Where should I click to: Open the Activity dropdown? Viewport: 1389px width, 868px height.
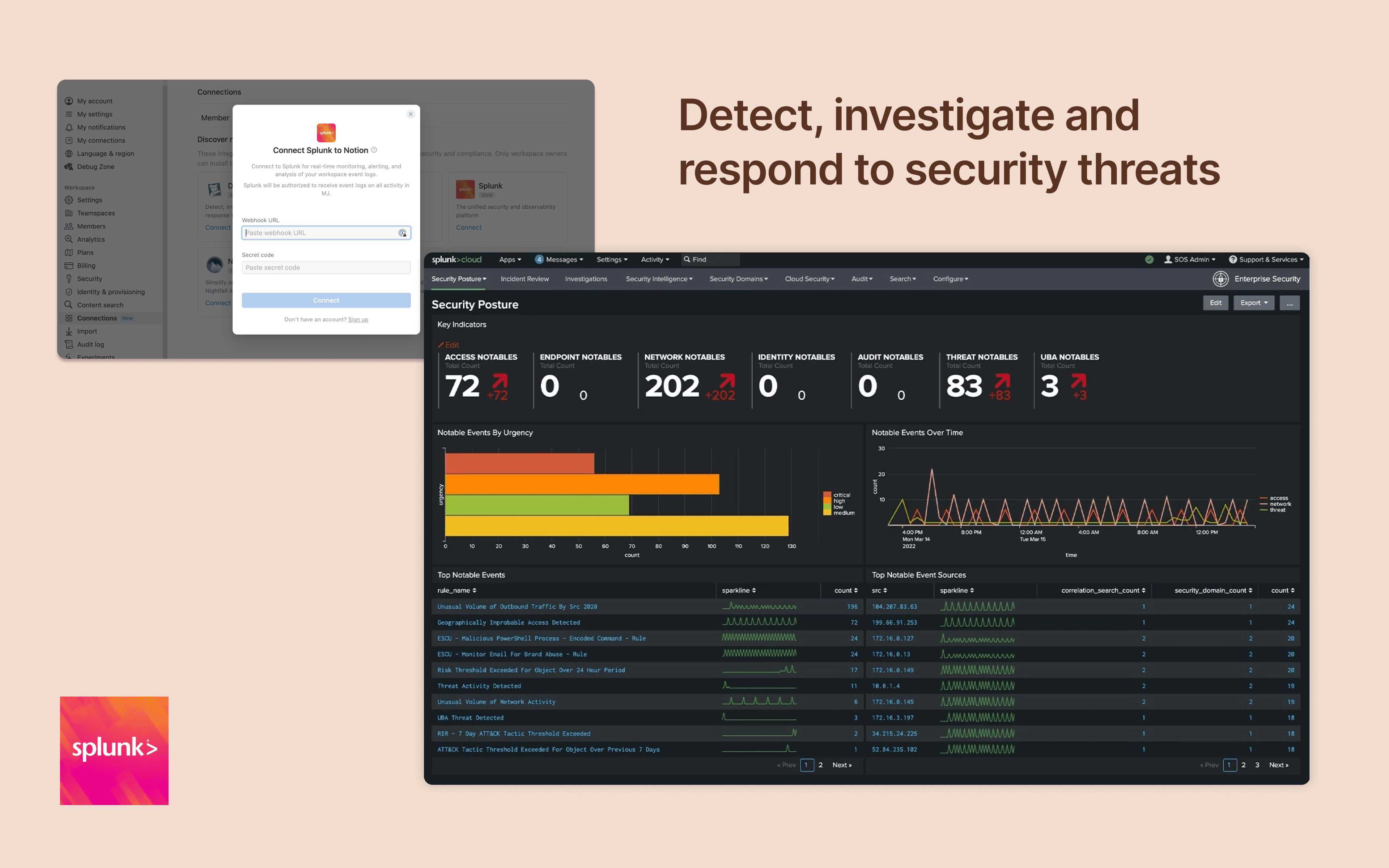pos(655,259)
